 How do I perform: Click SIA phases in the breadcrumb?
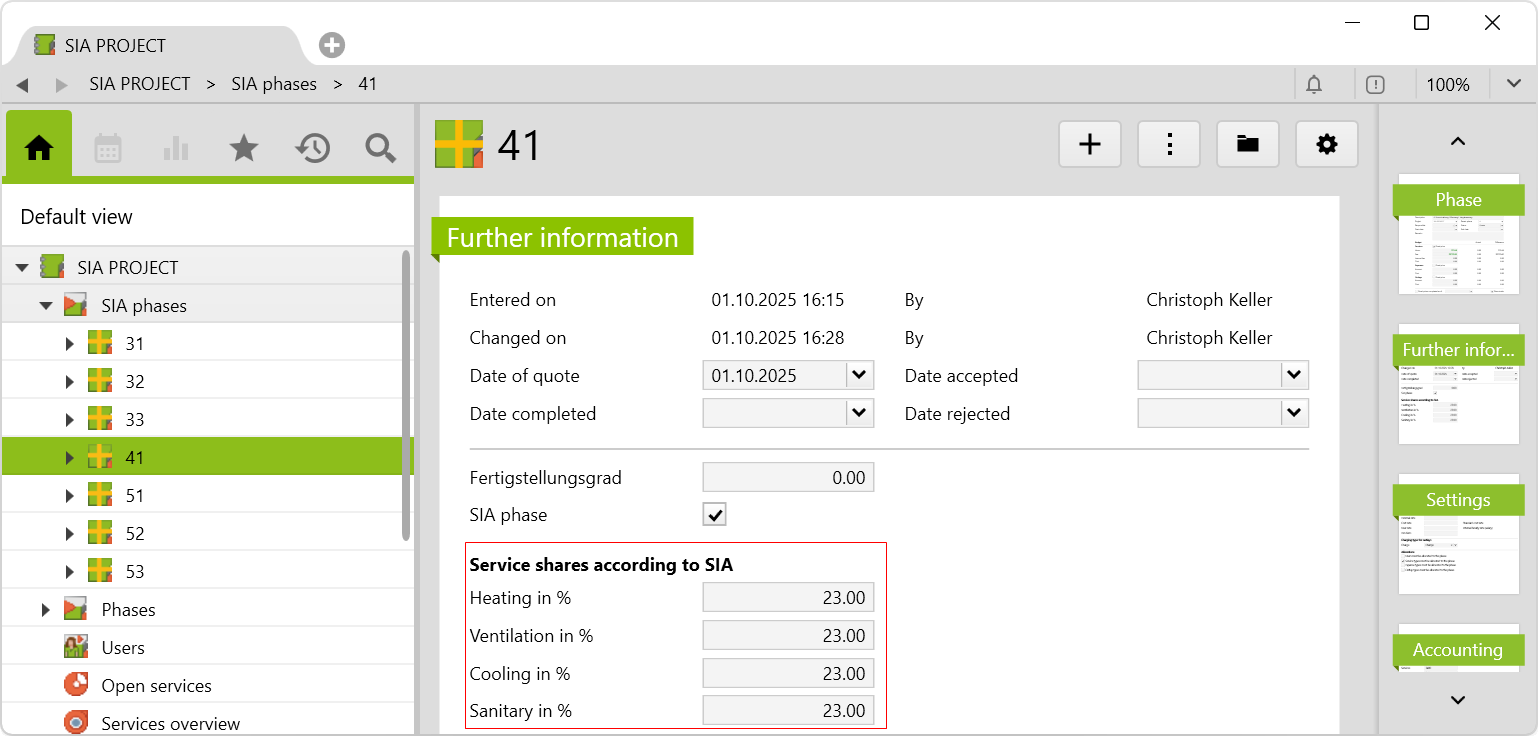[x=274, y=84]
